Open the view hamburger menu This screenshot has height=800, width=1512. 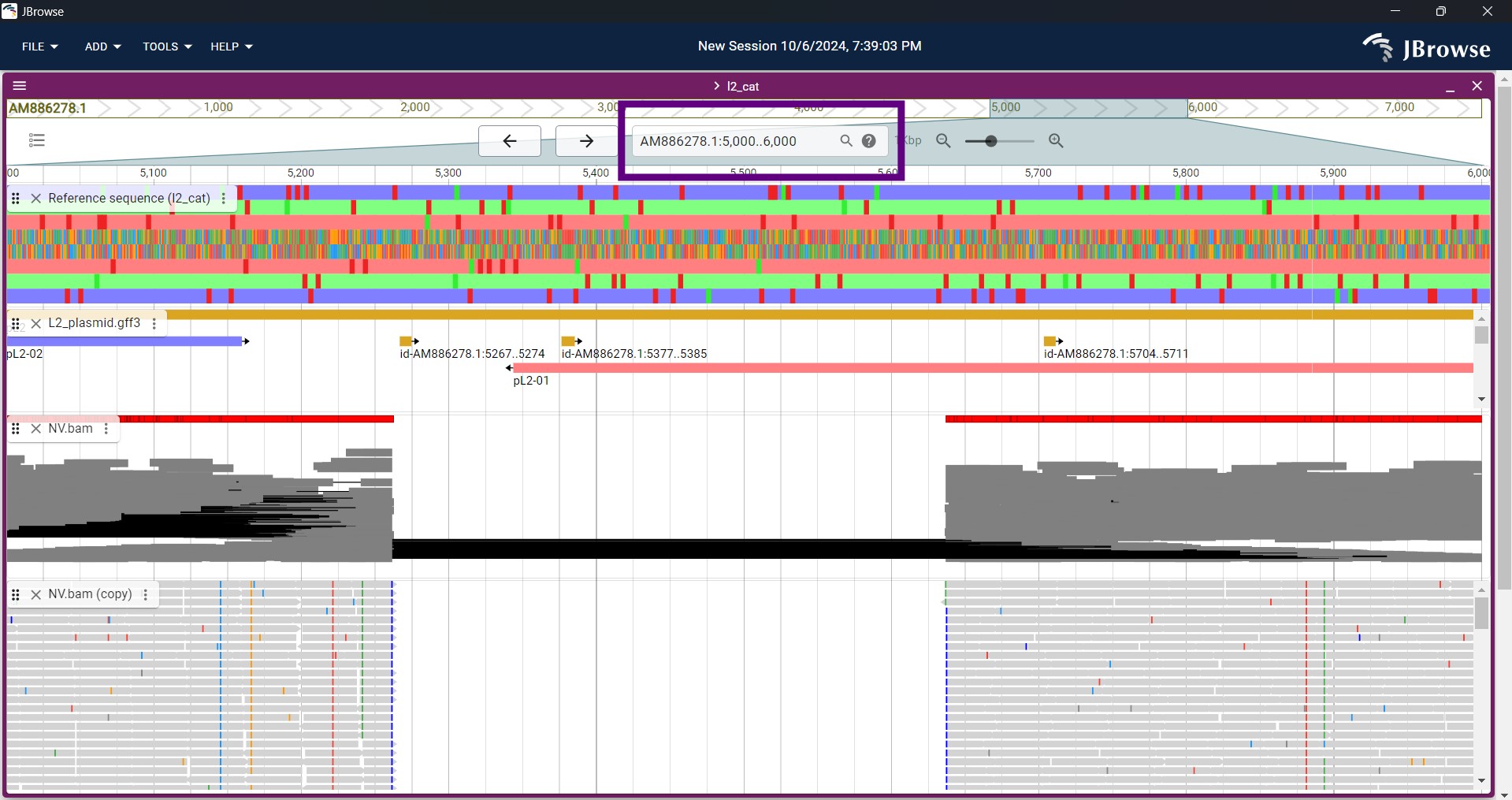click(x=20, y=86)
